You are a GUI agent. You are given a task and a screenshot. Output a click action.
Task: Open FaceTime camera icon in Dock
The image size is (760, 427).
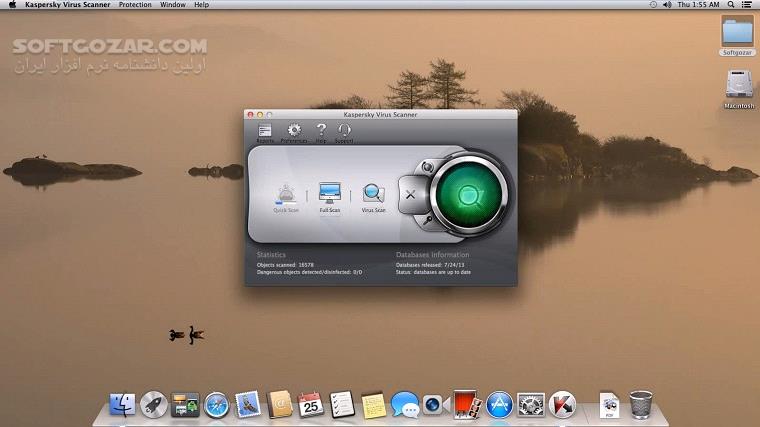(x=436, y=405)
